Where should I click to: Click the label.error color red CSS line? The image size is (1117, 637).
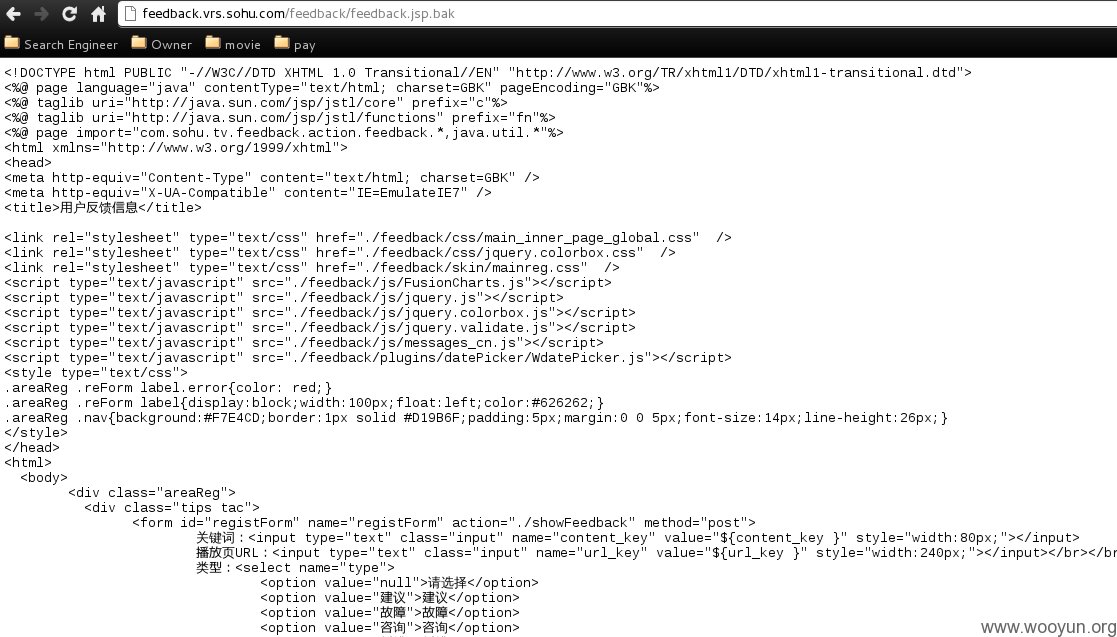click(168, 387)
